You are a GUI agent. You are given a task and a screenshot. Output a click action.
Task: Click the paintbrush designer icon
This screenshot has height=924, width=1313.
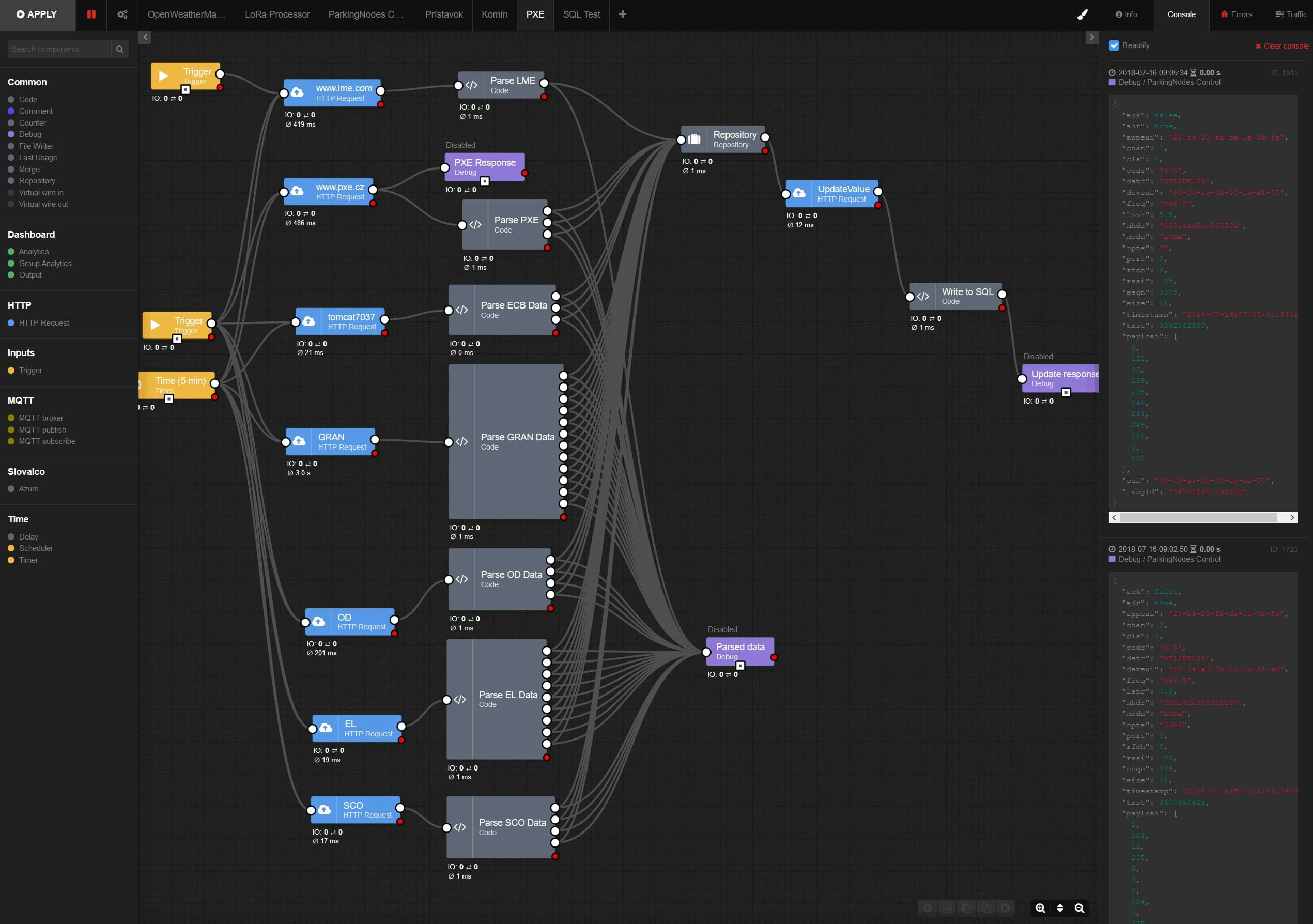pyautogui.click(x=1082, y=14)
